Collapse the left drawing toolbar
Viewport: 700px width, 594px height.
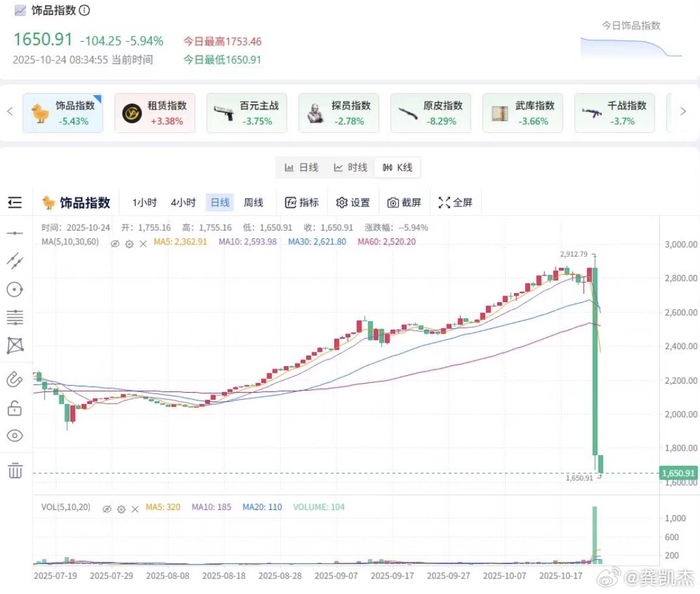(15, 202)
